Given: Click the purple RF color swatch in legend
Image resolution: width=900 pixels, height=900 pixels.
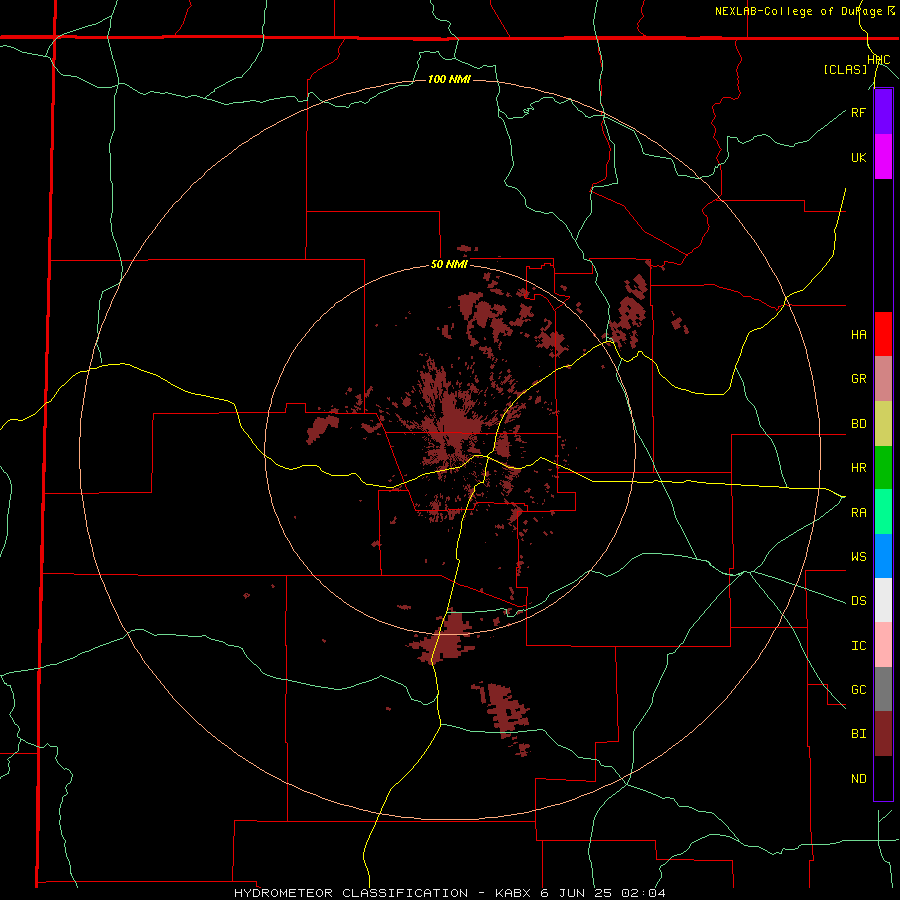Looking at the screenshot, I should click(x=883, y=112).
